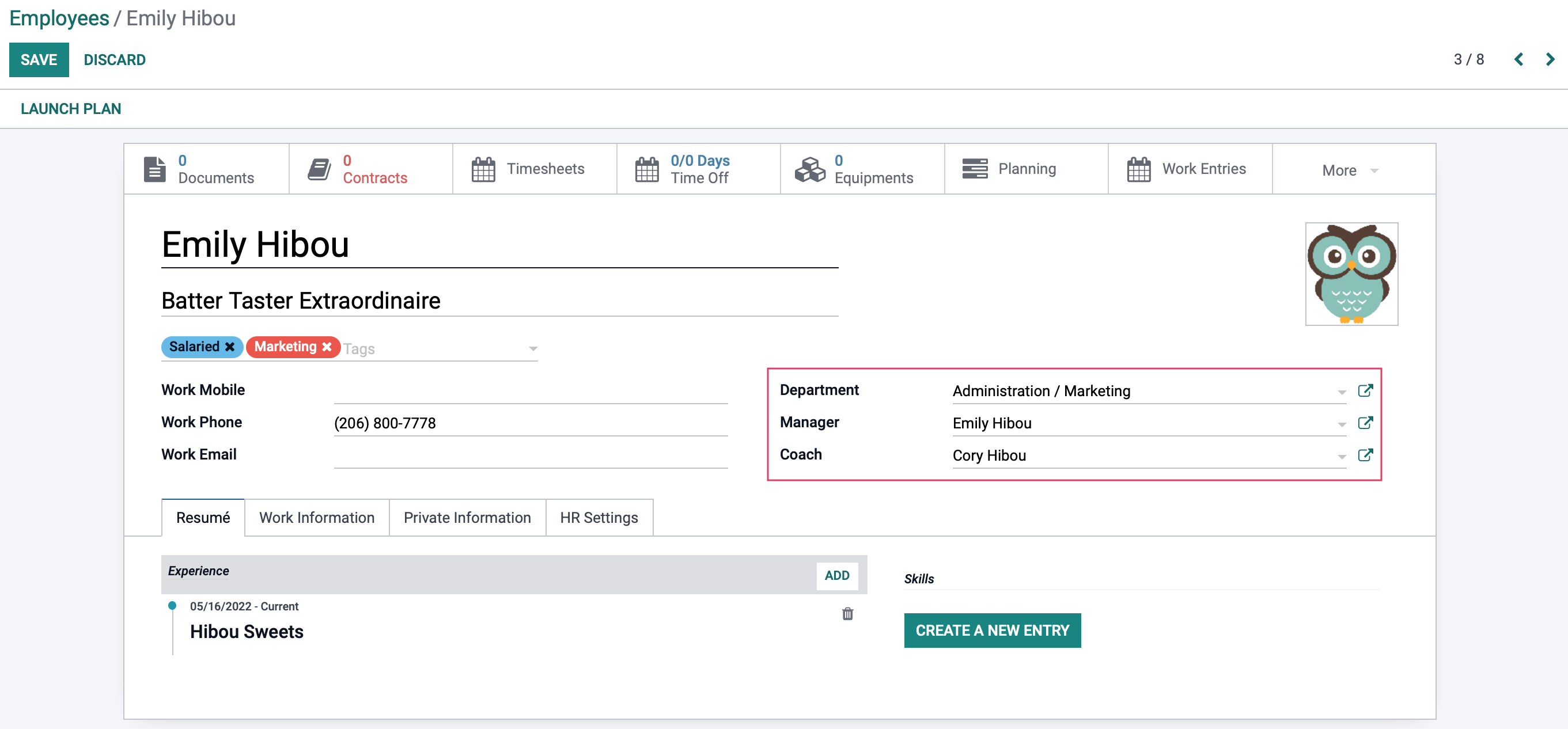This screenshot has width=1568, height=729.
Task: Click the Documents file icon
Action: coord(154,169)
